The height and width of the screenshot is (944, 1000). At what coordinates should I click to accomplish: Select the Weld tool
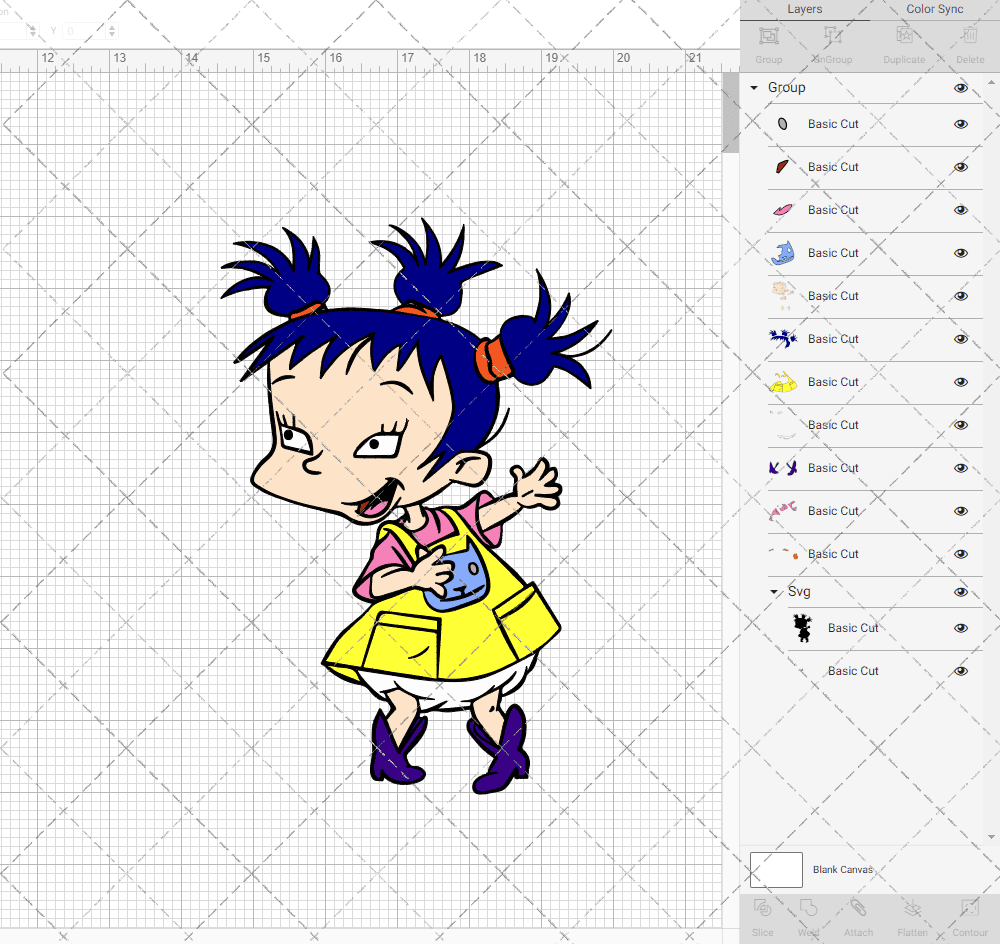click(x=808, y=908)
